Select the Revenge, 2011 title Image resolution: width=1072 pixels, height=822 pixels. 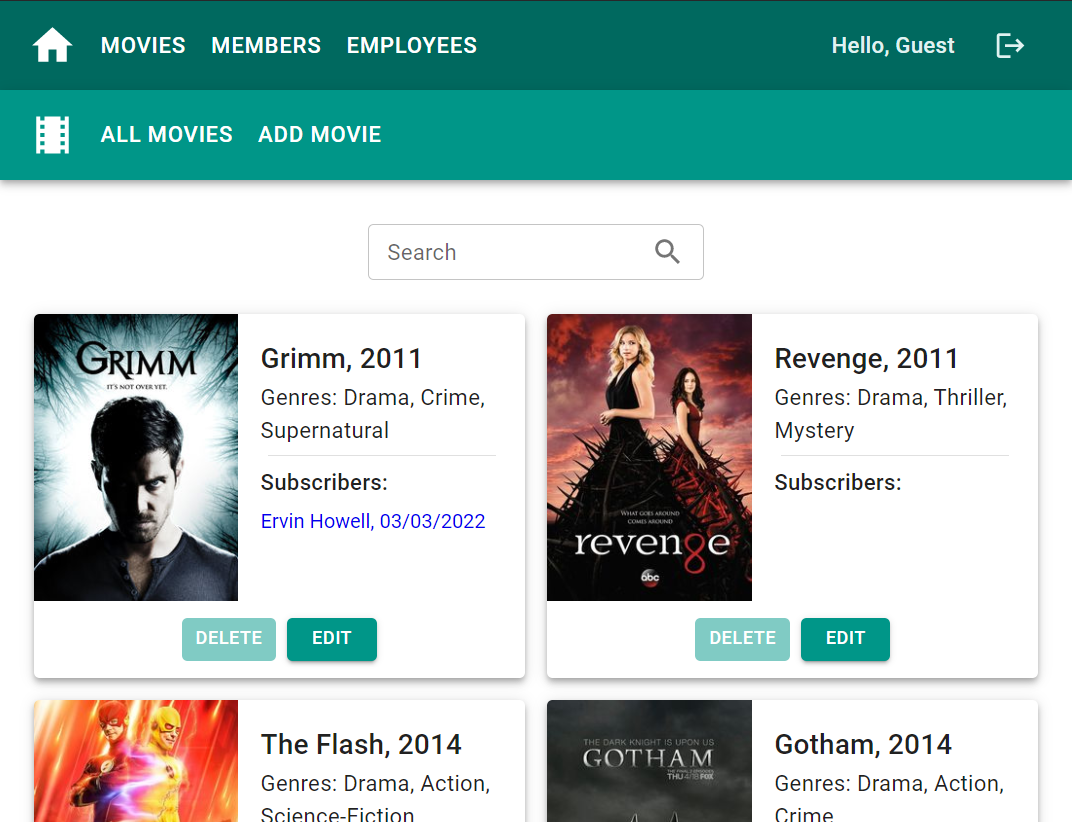(866, 358)
